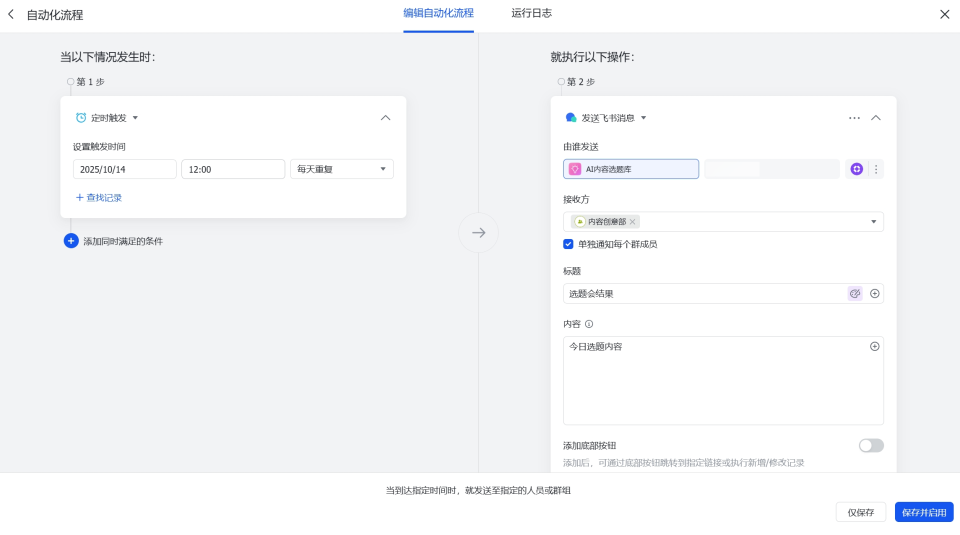Switch to the 运行日志 tab
The height and width of the screenshot is (535, 960).
tap(531, 14)
